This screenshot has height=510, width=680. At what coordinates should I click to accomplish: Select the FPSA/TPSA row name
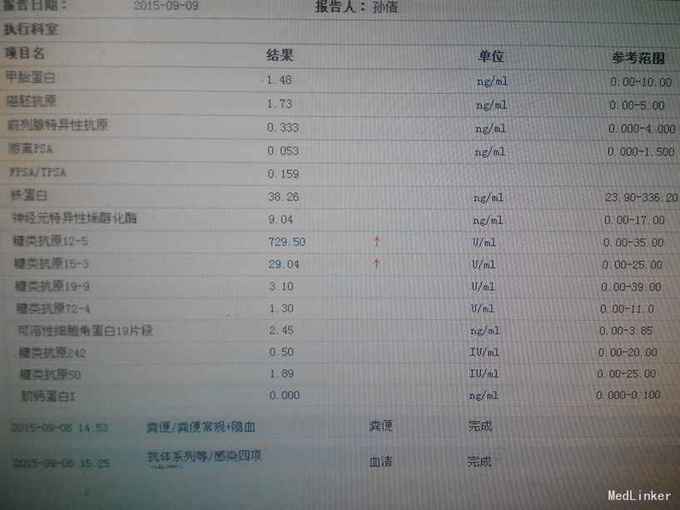(38, 172)
